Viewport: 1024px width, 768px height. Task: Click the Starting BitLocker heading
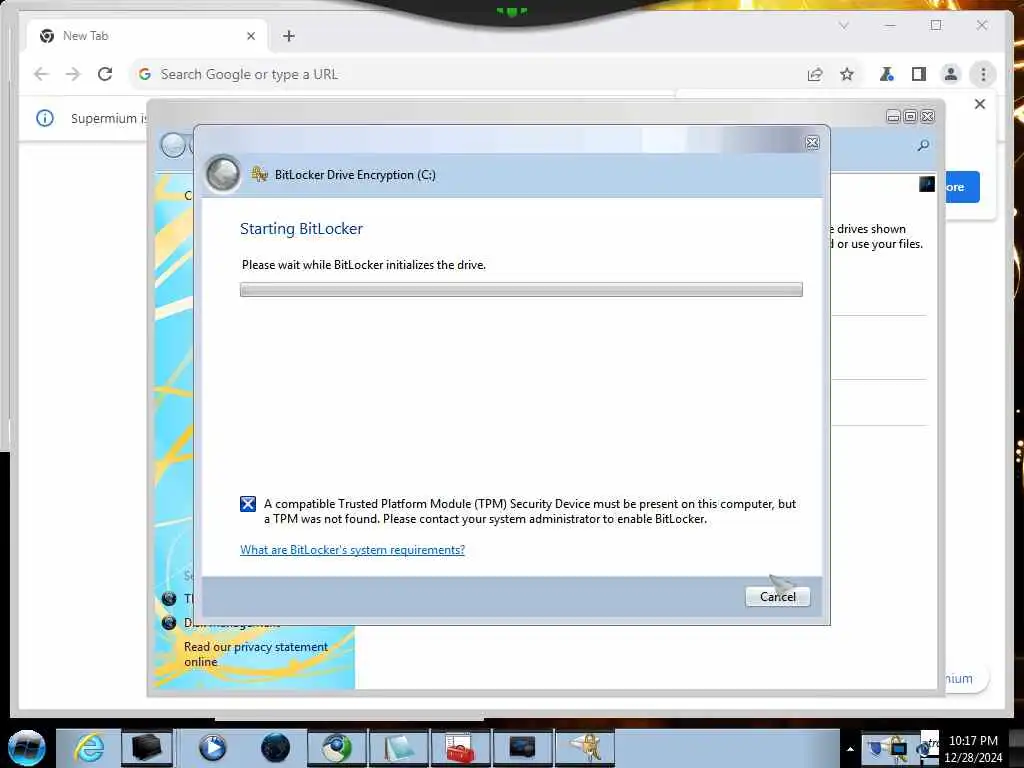click(301, 229)
